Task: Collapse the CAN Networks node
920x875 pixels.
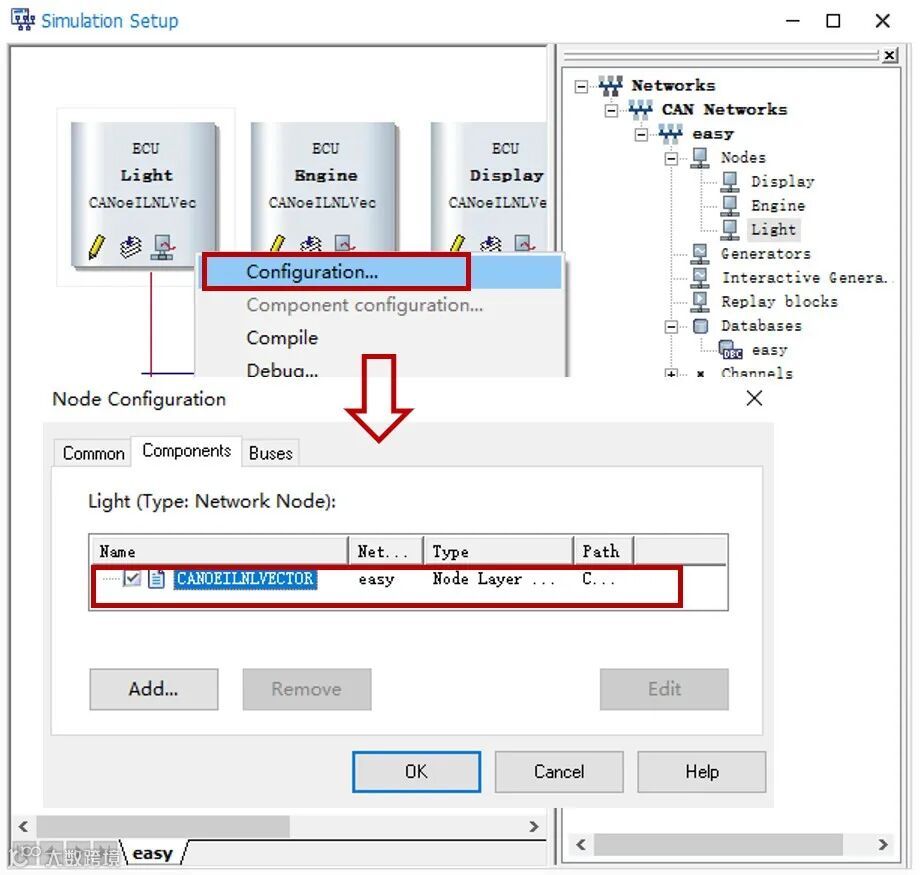Action: (611, 111)
